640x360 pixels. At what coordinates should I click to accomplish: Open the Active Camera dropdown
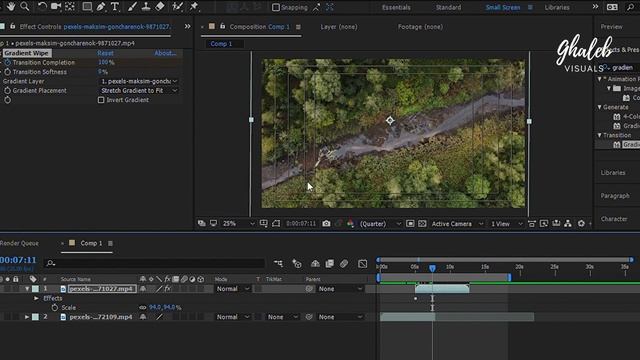click(457, 223)
